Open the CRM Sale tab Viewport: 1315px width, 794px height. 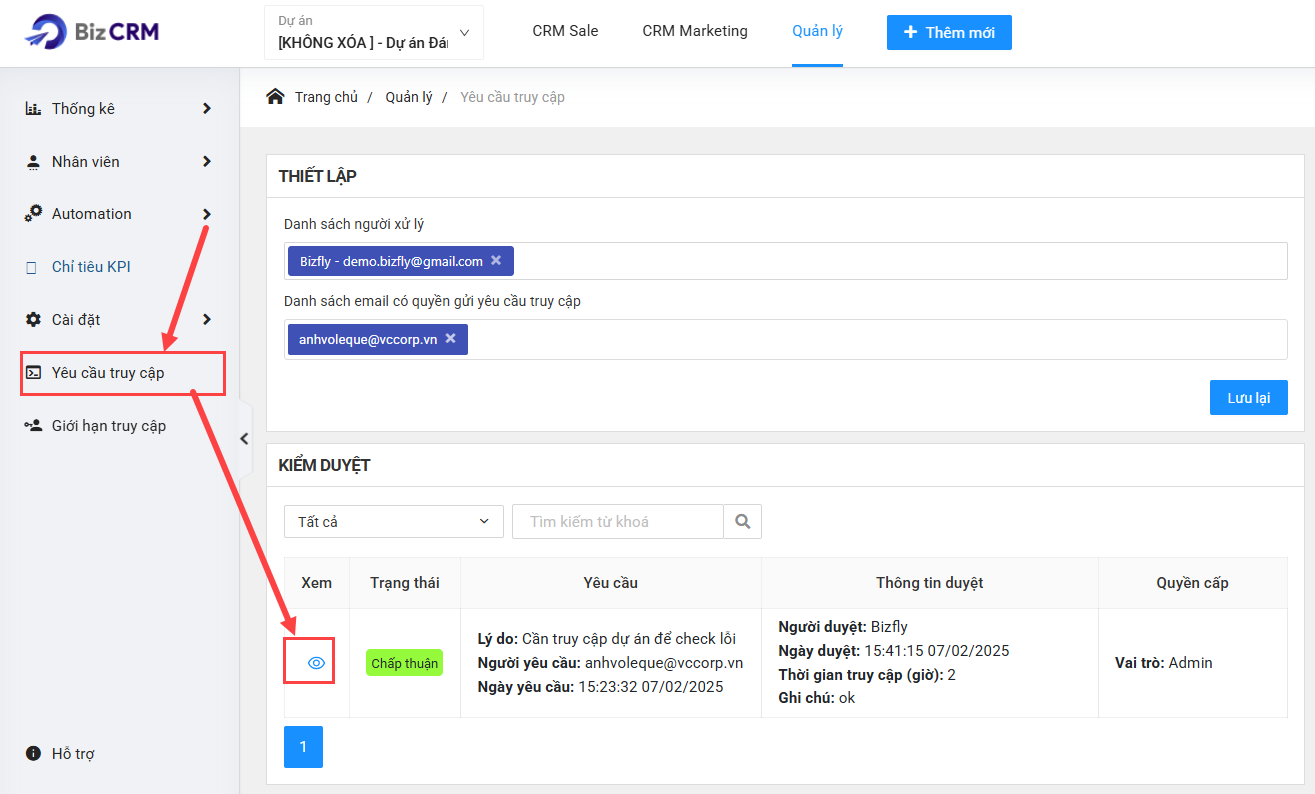565,31
